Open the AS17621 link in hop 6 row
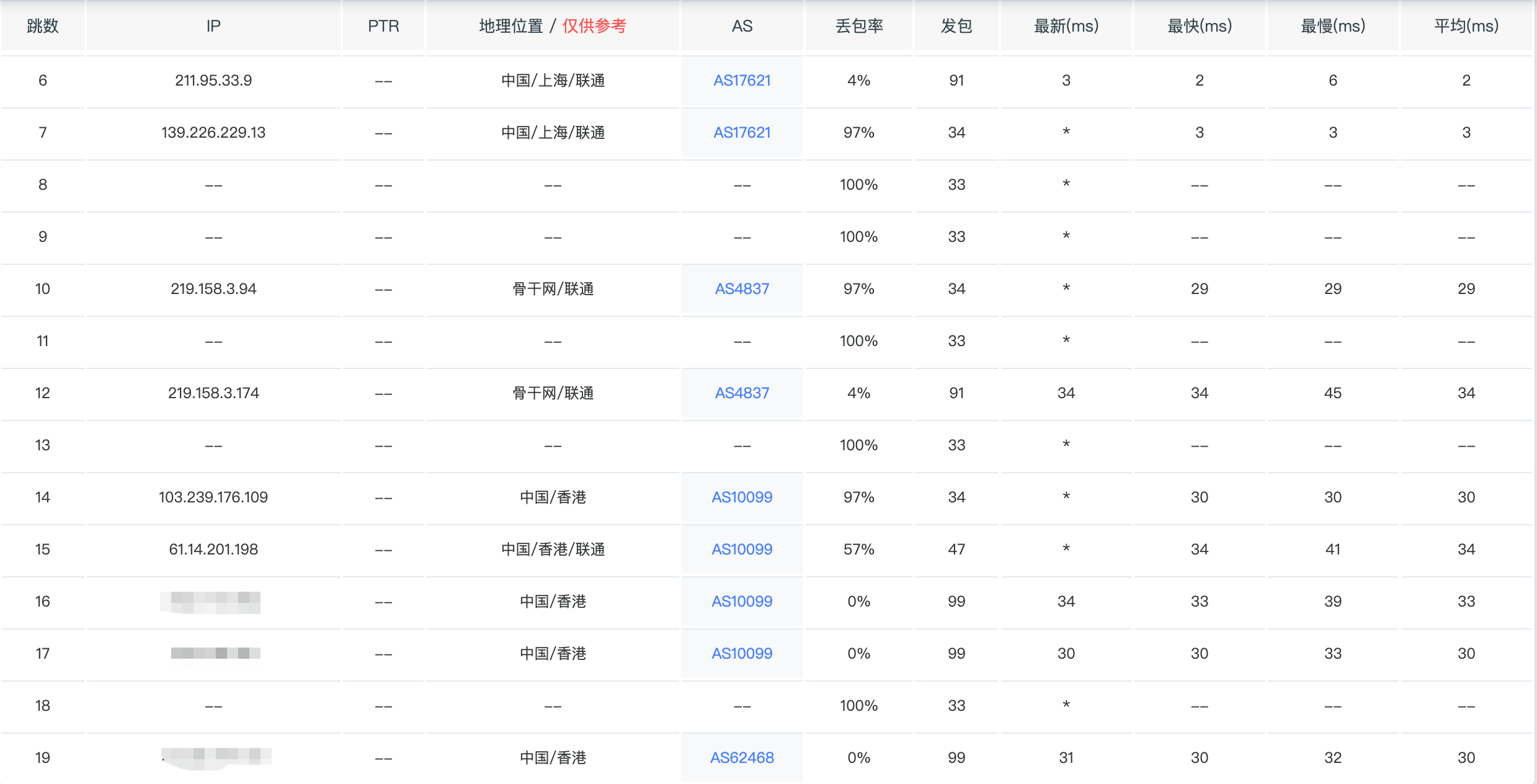The width and height of the screenshot is (1537, 784). coord(742,81)
